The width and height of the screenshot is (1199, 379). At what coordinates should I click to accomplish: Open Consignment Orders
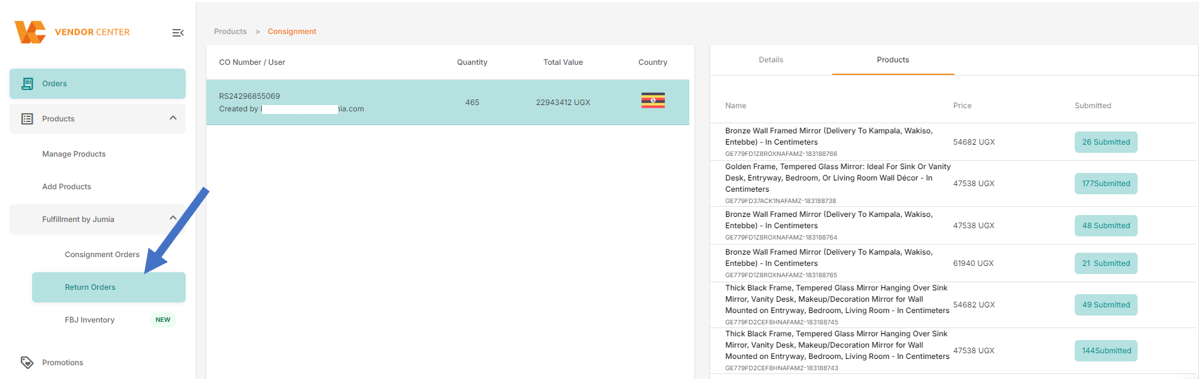[102, 254]
